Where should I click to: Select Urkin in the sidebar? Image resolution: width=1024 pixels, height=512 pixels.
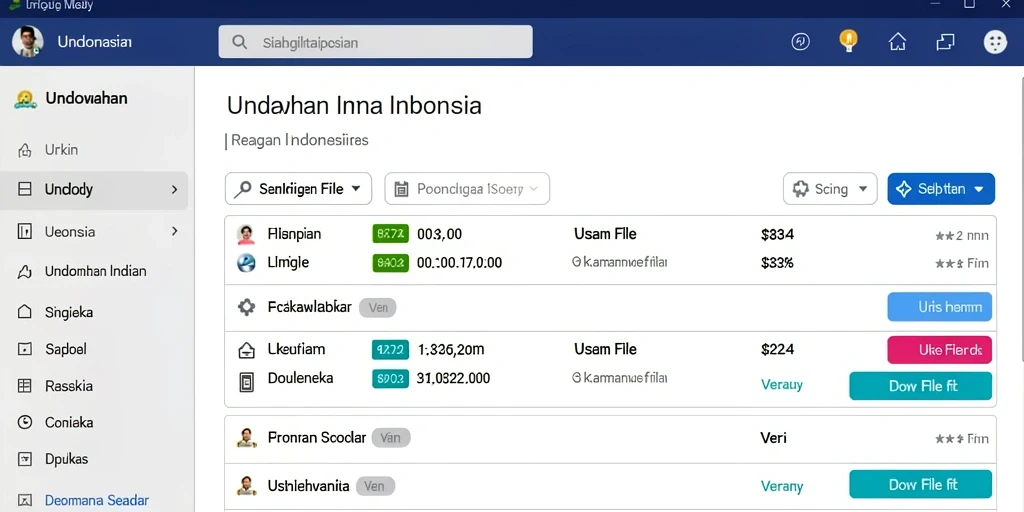(61, 150)
